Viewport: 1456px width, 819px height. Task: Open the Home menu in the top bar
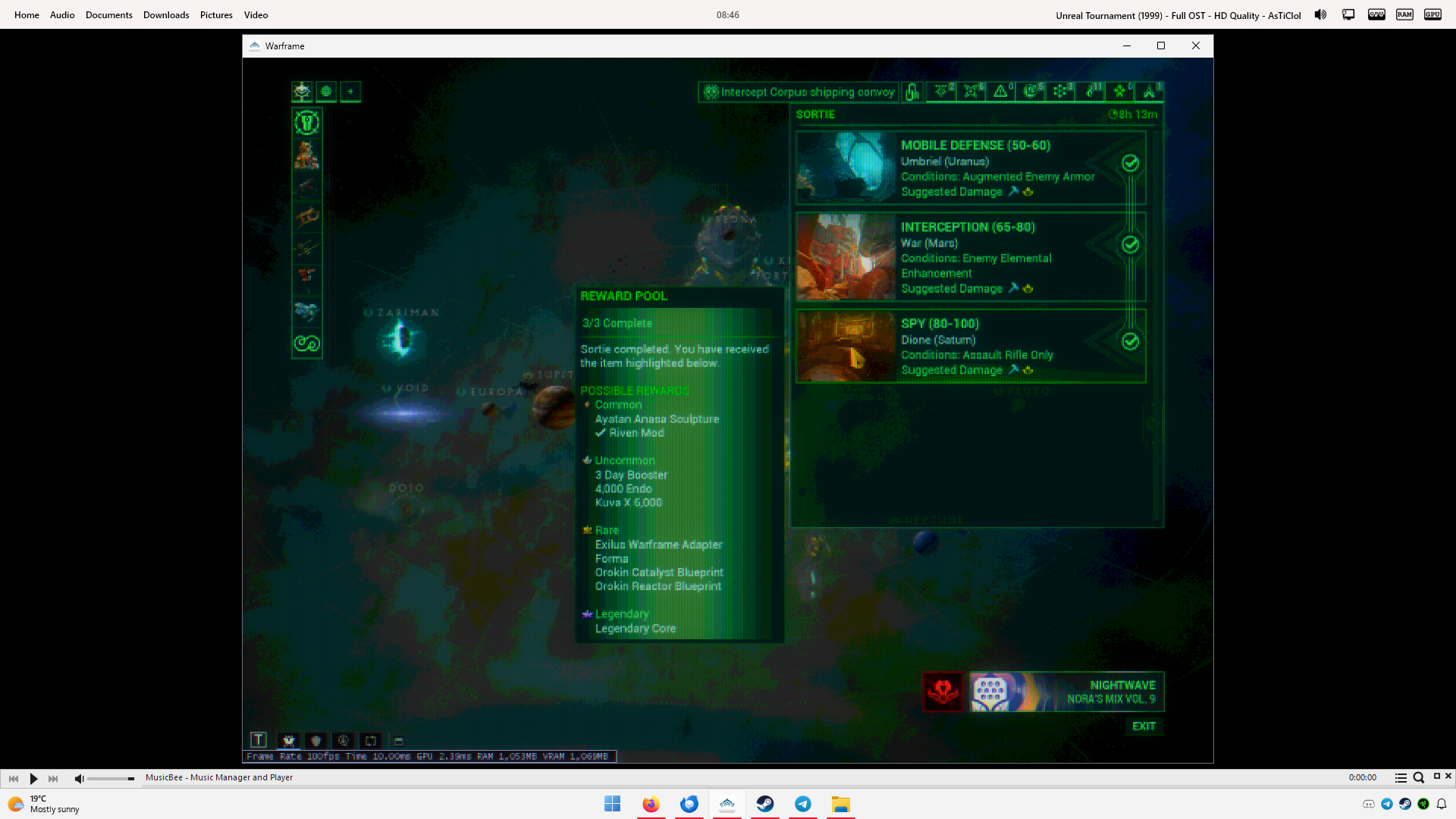27,15
